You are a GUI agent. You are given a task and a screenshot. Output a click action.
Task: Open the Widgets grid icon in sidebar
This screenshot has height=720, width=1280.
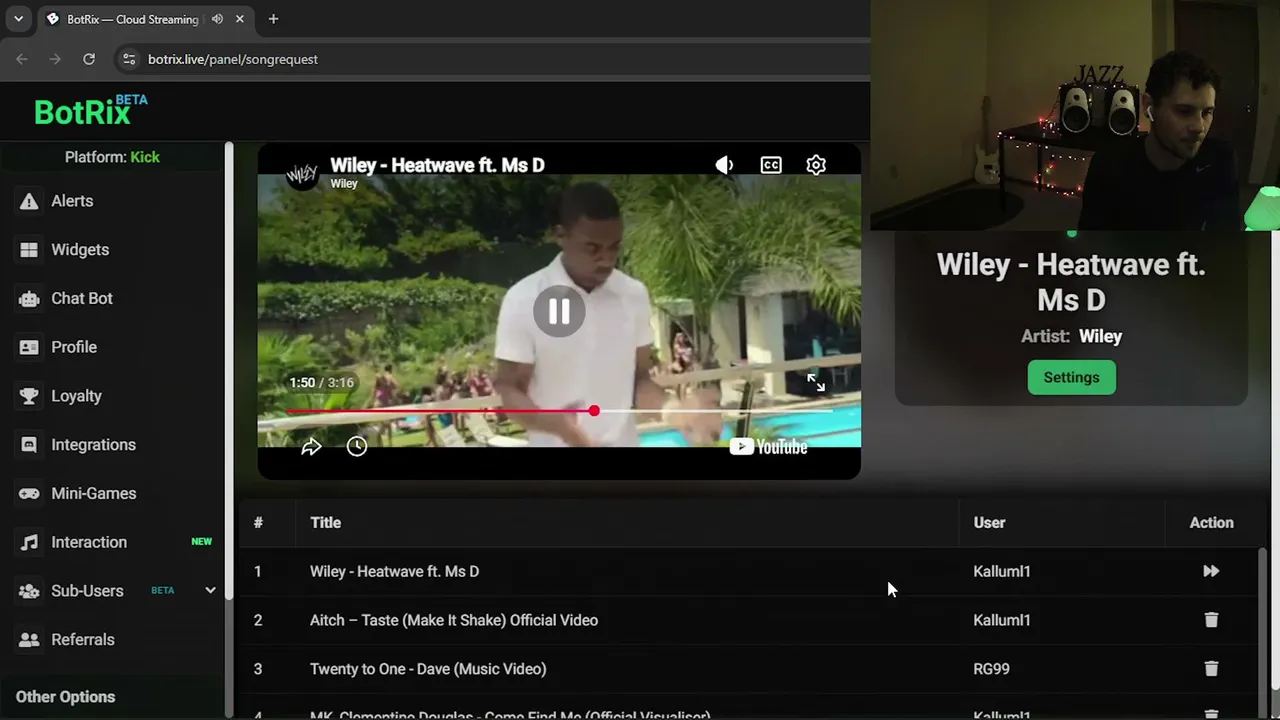[29, 250]
